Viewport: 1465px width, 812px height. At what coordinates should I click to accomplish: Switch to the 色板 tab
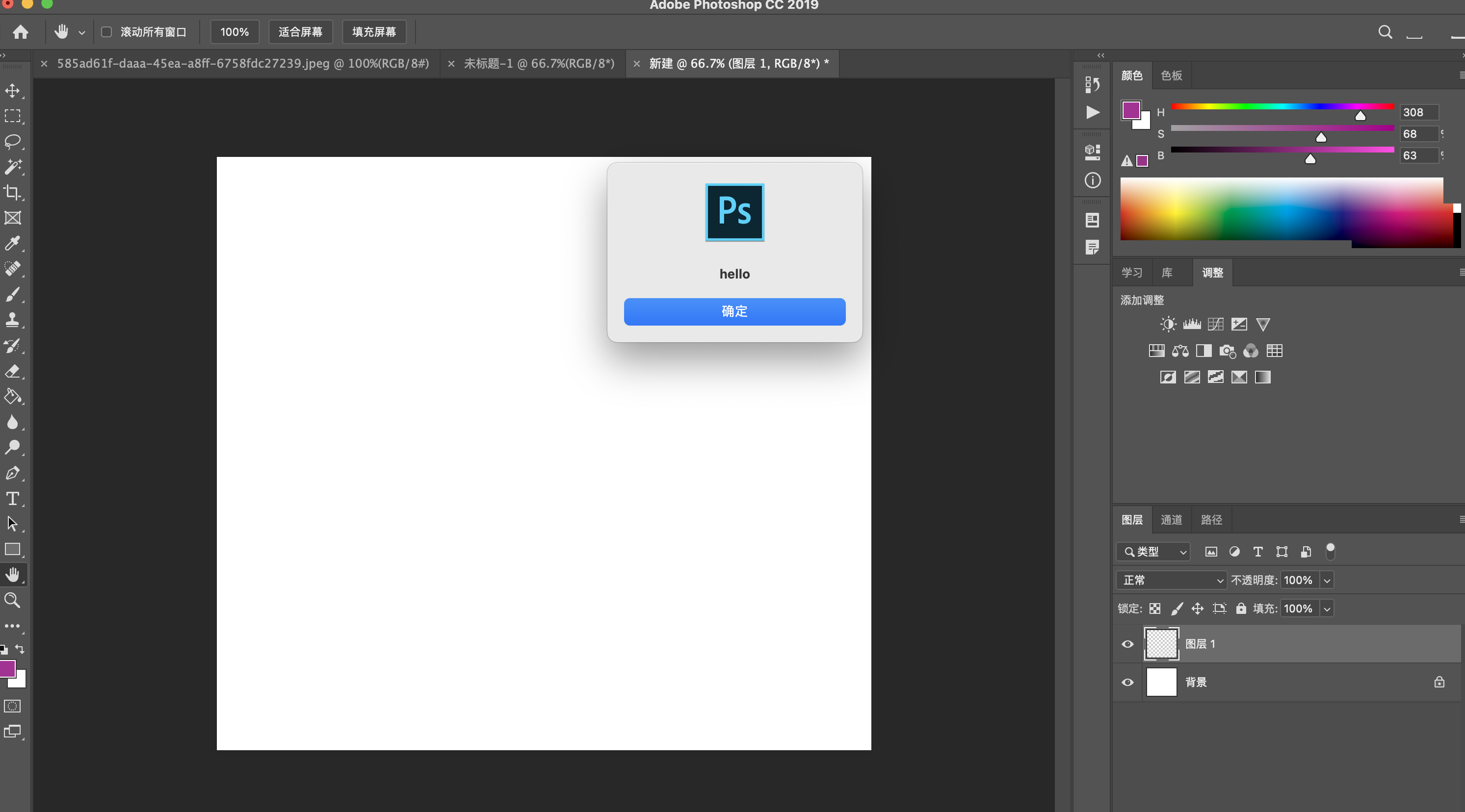point(1171,76)
